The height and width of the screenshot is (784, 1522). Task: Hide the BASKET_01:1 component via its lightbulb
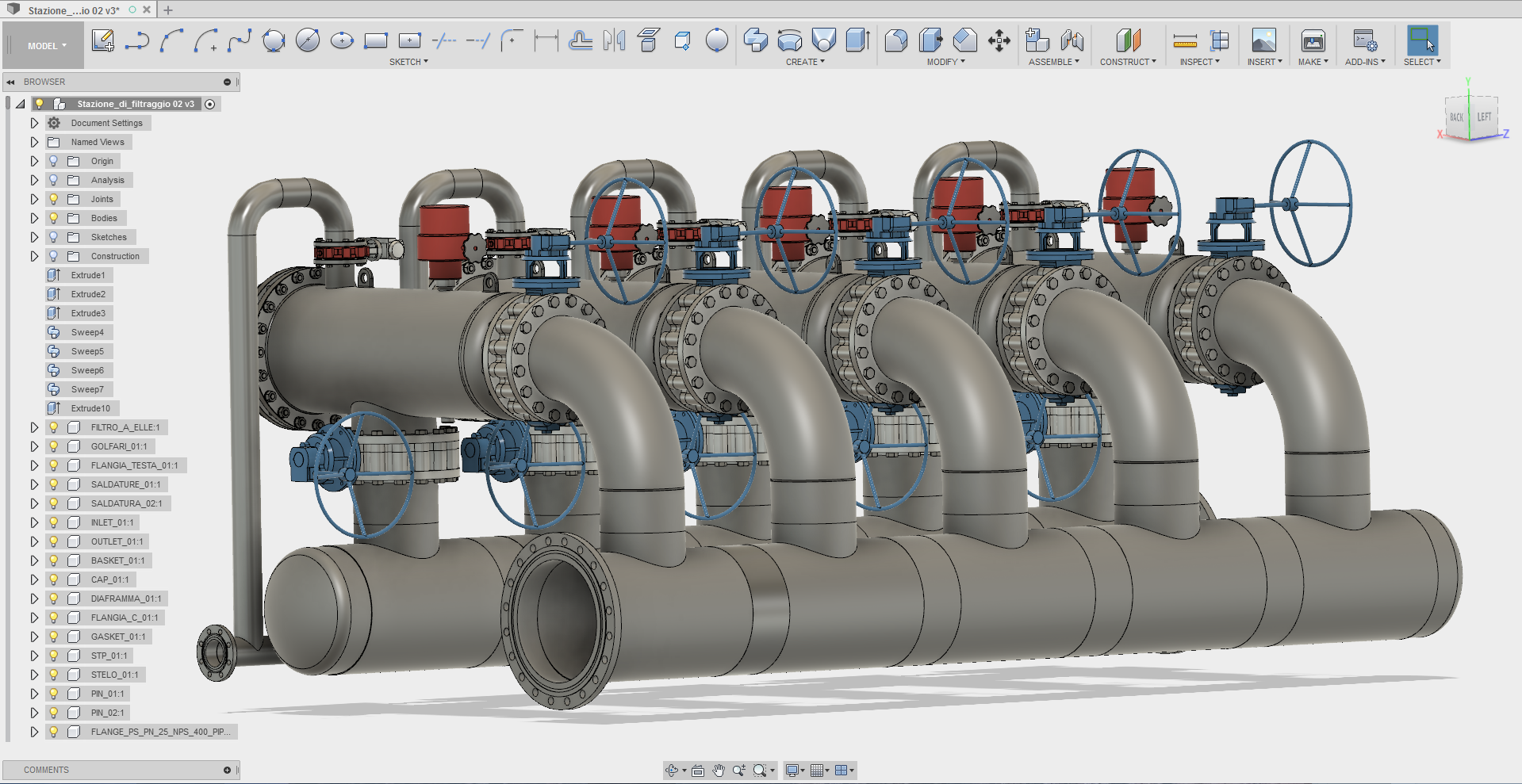point(54,560)
